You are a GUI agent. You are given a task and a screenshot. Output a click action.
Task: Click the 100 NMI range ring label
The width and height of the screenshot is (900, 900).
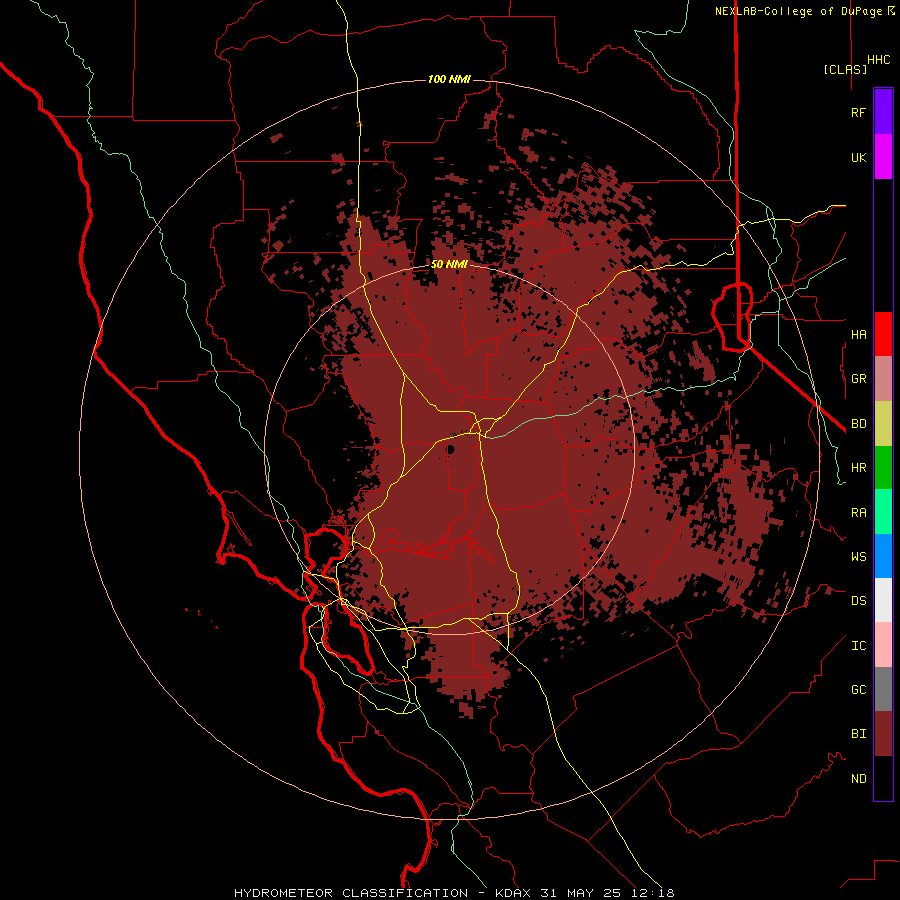pyautogui.click(x=449, y=79)
